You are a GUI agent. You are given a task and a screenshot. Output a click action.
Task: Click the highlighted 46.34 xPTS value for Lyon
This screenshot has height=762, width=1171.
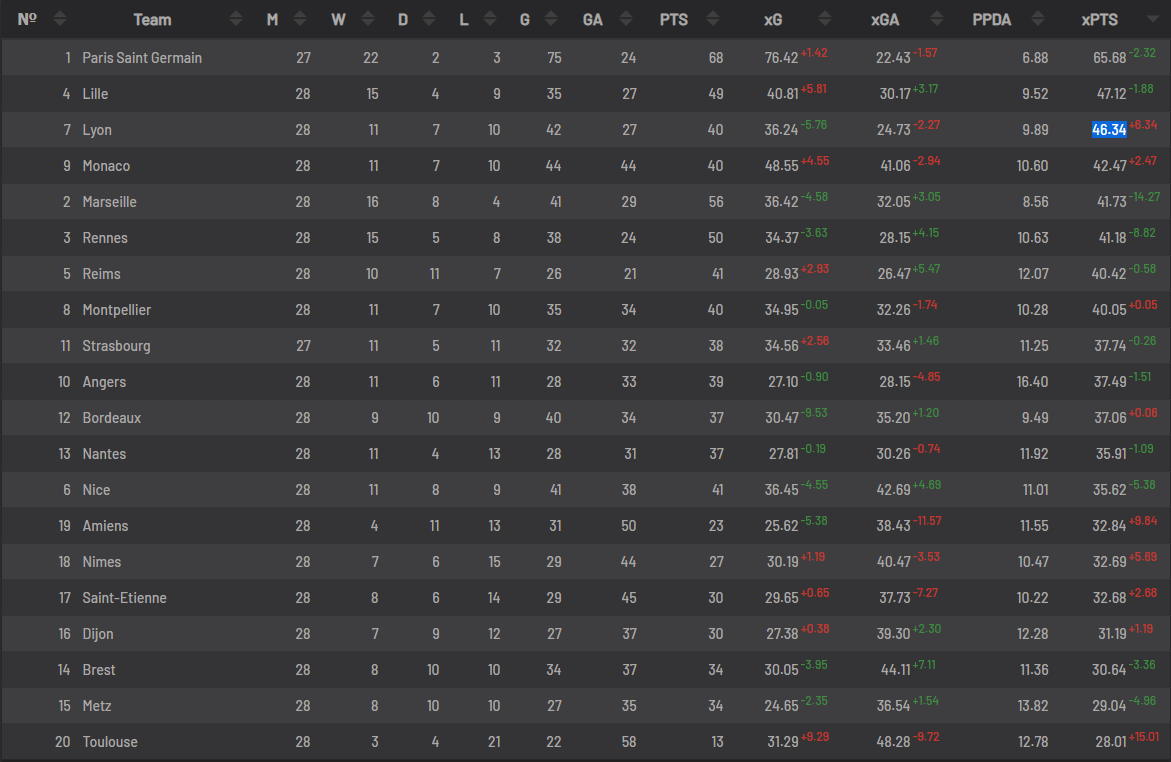1109,130
